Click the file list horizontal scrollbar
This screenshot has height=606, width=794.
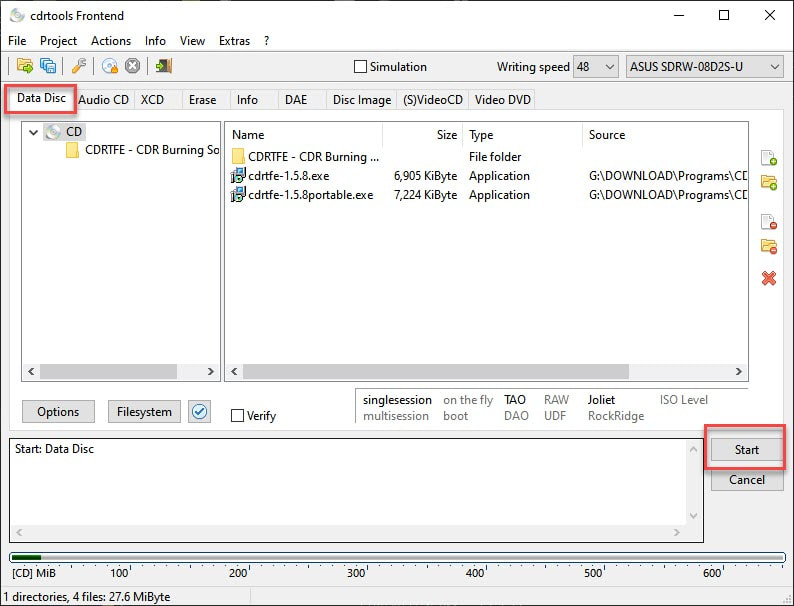(436, 371)
